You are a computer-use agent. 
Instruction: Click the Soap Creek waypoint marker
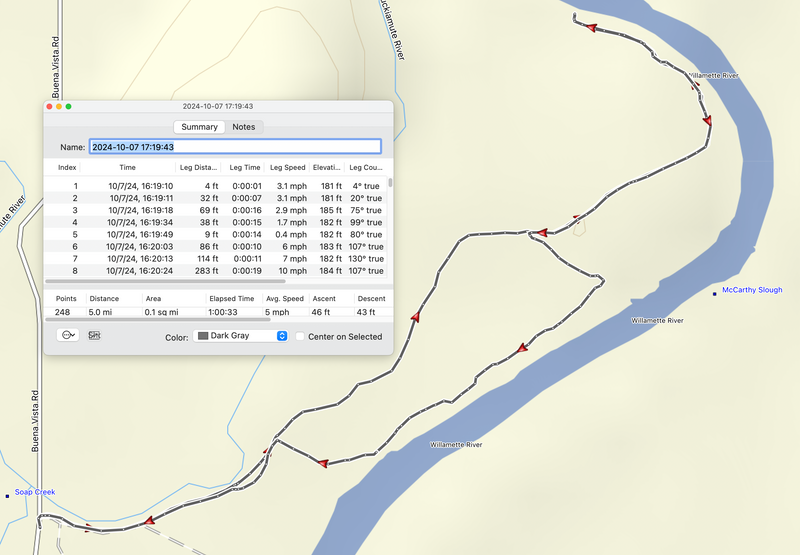tap(8, 494)
